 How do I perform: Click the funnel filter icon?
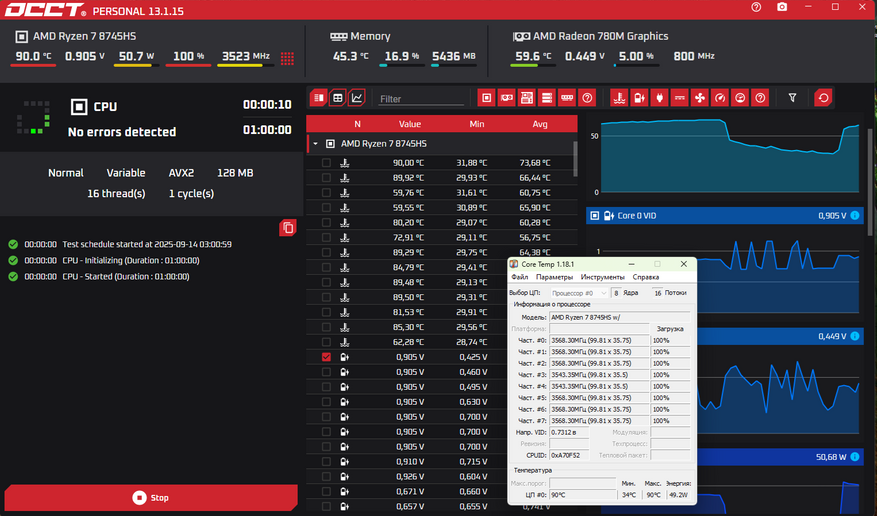click(x=793, y=98)
